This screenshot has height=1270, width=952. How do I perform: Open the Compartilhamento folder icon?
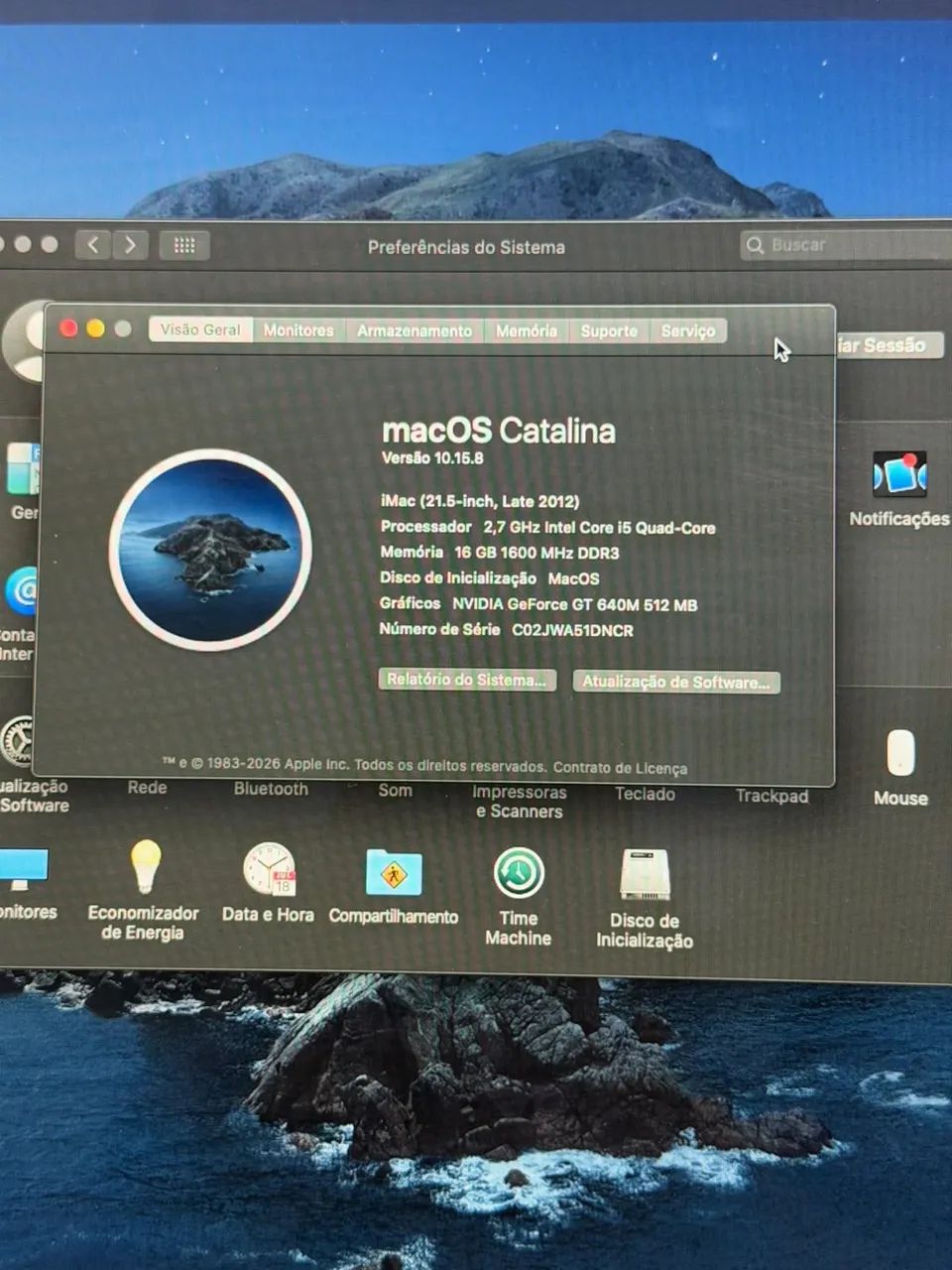coord(394,873)
